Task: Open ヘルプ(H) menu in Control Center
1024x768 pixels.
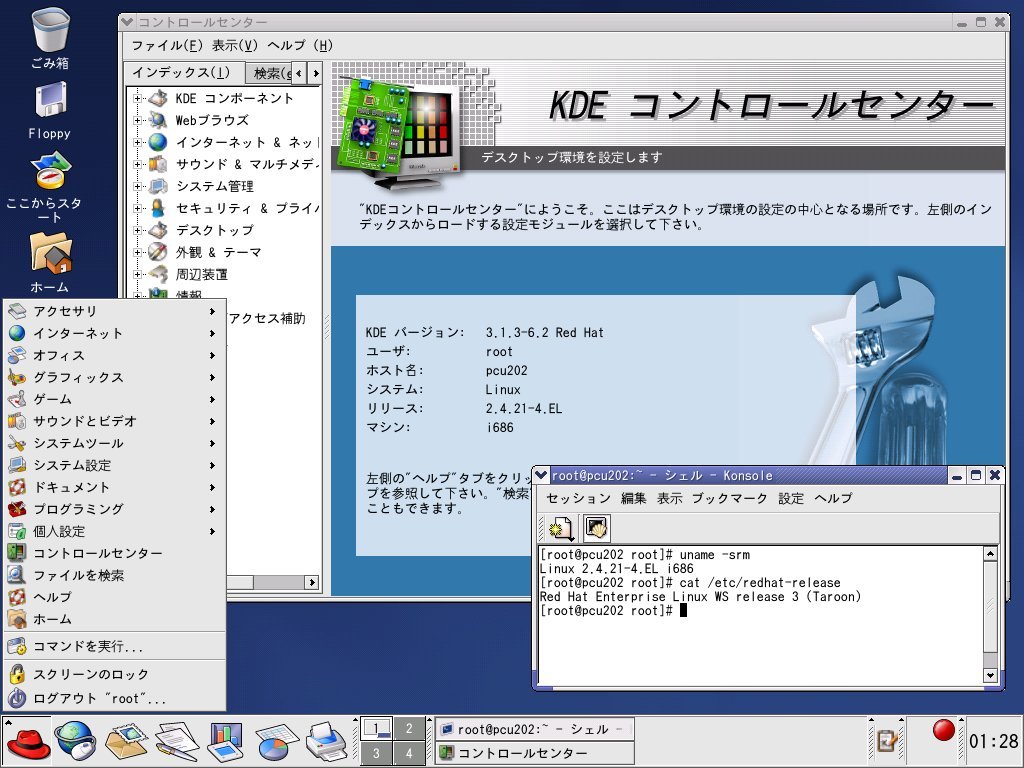Action: [x=300, y=46]
